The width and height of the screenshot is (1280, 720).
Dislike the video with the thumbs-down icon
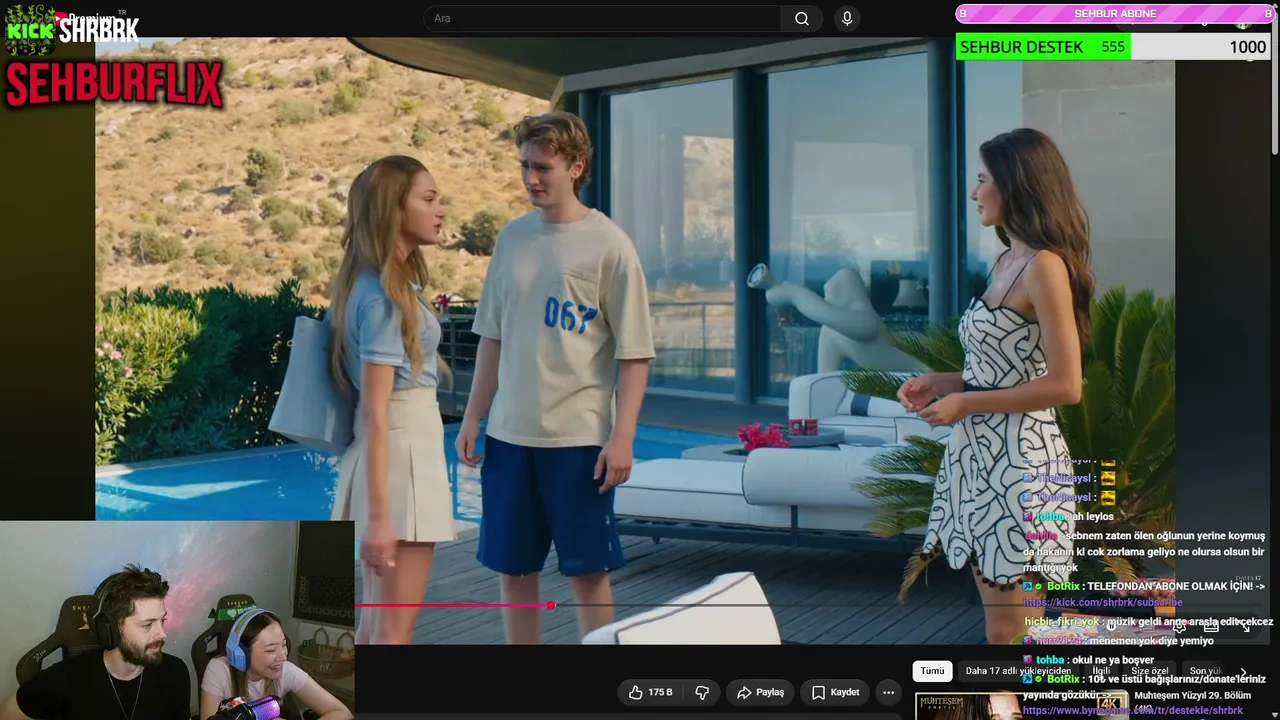(702, 692)
